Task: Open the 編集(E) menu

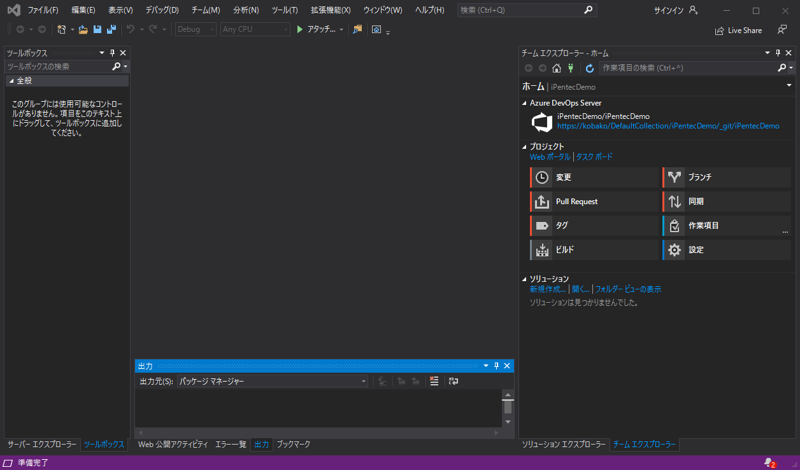Action: (83, 10)
